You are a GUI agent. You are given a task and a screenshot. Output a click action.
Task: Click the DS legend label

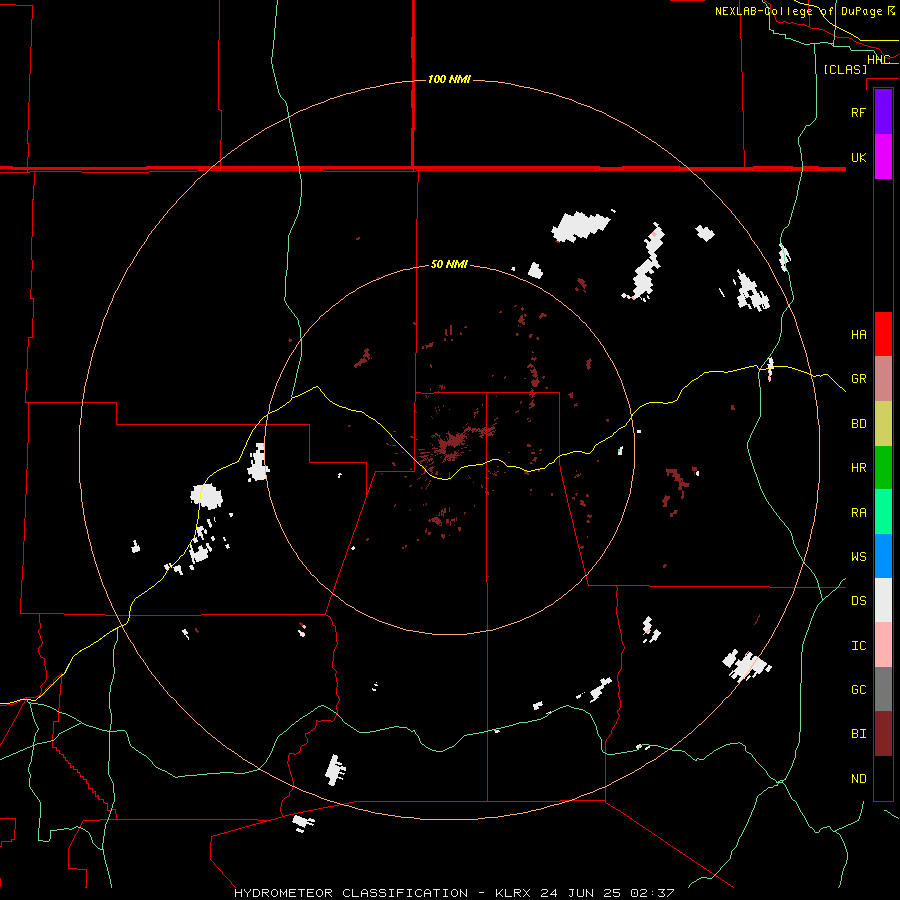858,601
